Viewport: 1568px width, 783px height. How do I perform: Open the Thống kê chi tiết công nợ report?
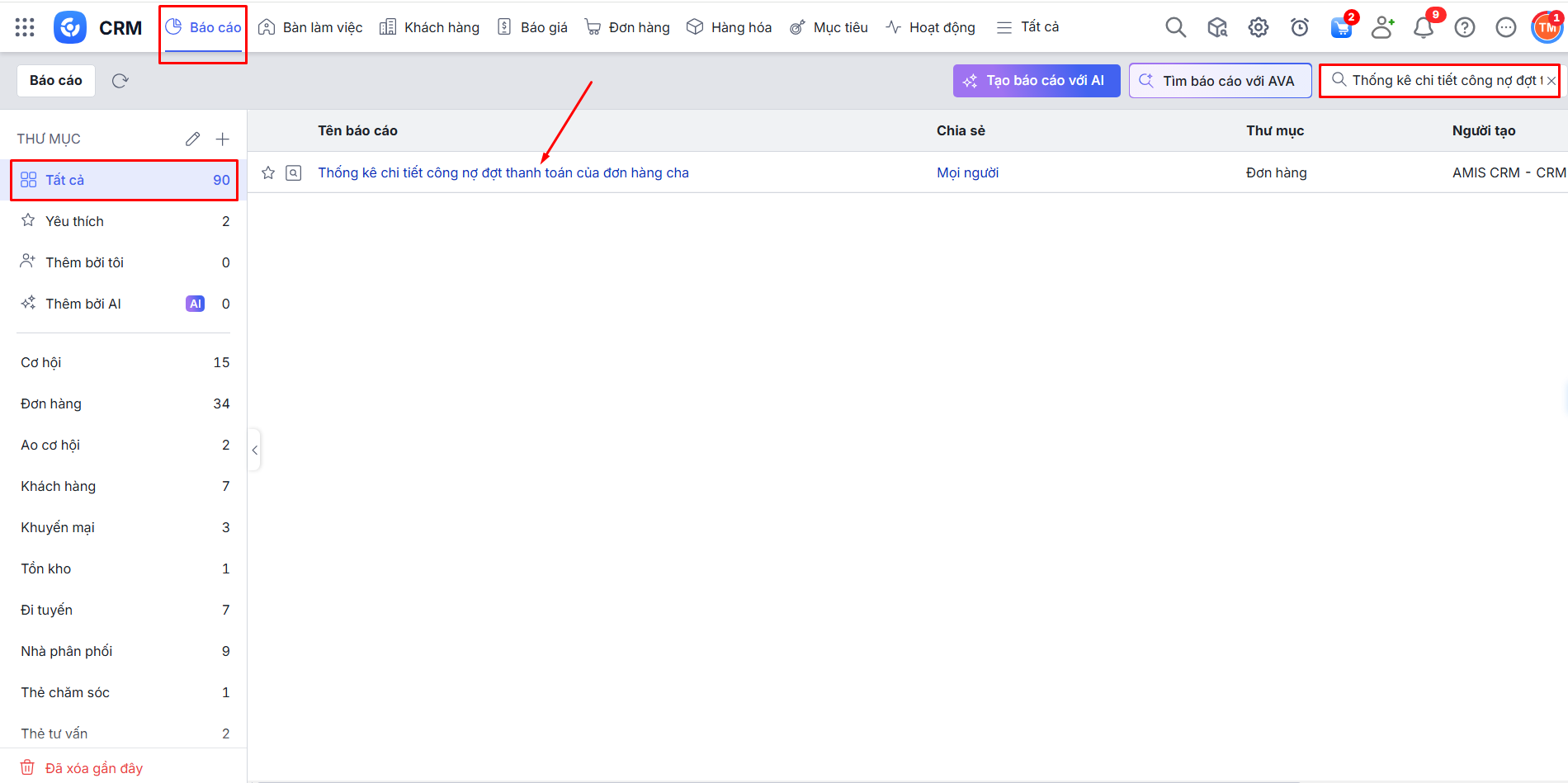(x=503, y=172)
